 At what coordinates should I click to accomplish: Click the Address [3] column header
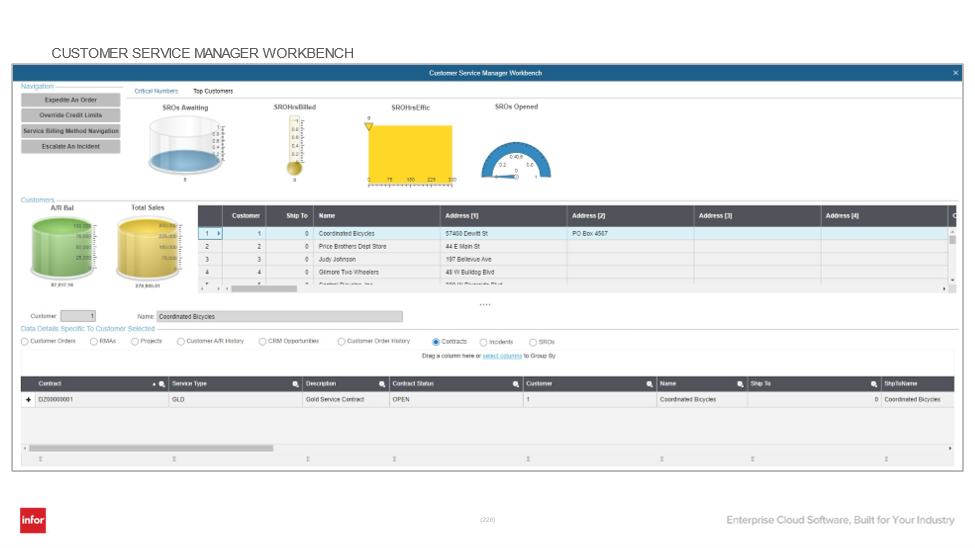click(x=757, y=216)
